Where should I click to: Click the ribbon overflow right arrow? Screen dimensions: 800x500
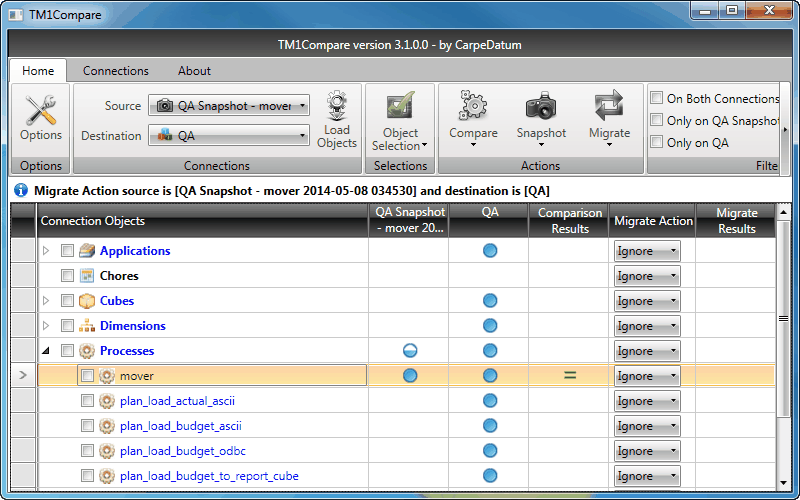coord(785,130)
